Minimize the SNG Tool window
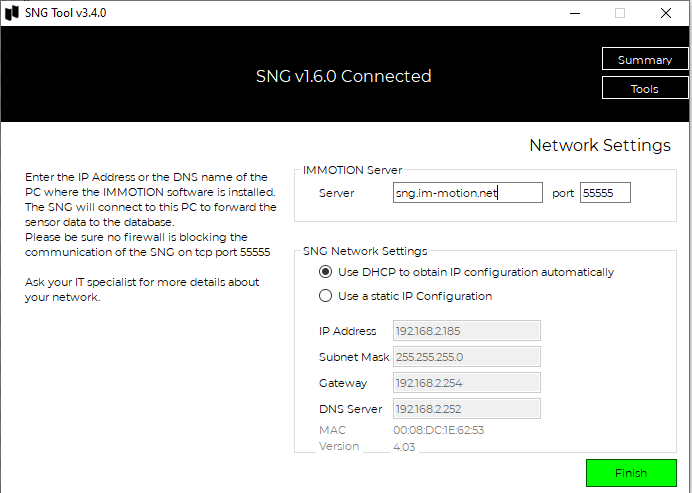Screen dimensions: 692x493 click(x=575, y=13)
